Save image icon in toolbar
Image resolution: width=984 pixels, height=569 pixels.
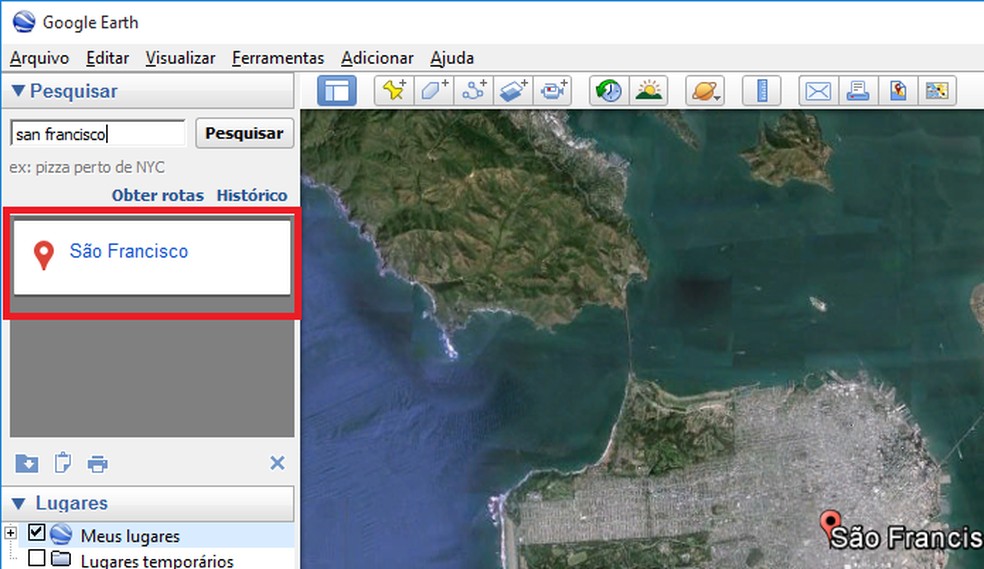click(x=937, y=91)
